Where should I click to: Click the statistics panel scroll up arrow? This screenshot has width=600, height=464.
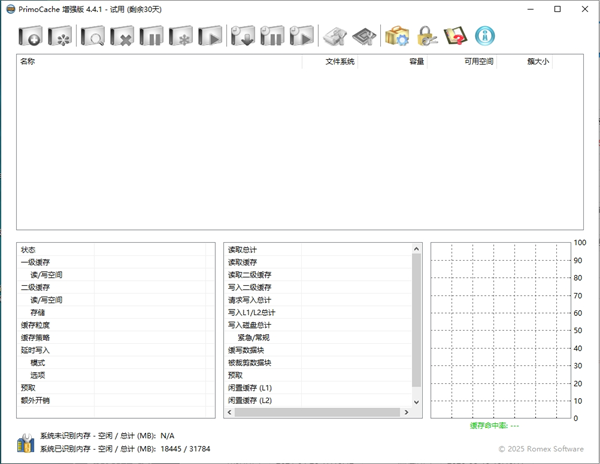416,249
